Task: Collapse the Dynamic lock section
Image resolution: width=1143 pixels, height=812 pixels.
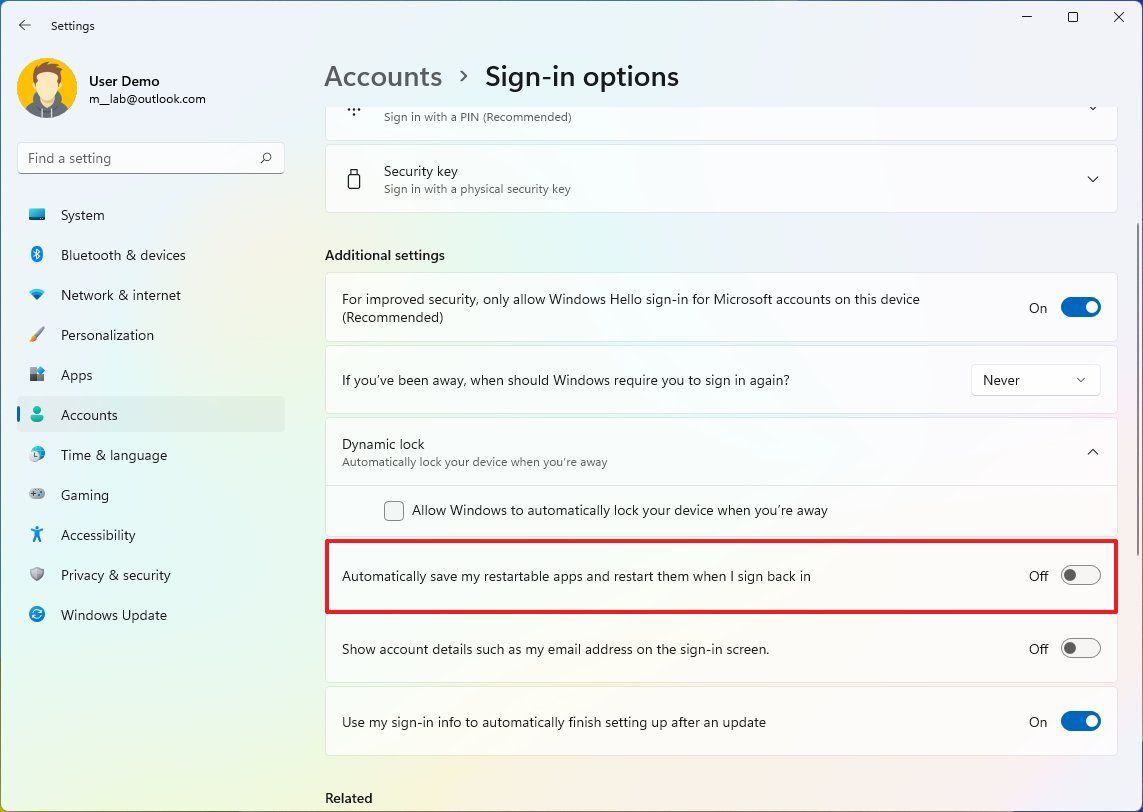Action: [1093, 451]
